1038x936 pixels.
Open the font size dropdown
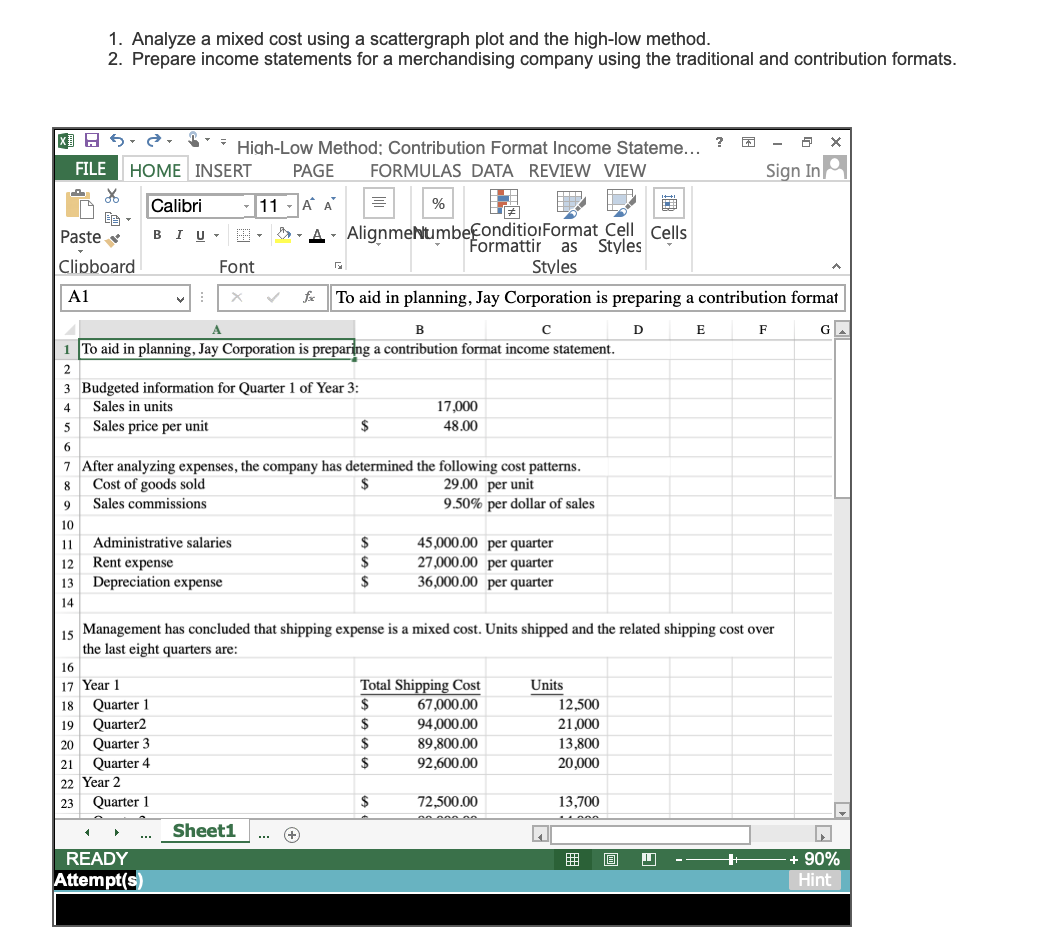(288, 206)
